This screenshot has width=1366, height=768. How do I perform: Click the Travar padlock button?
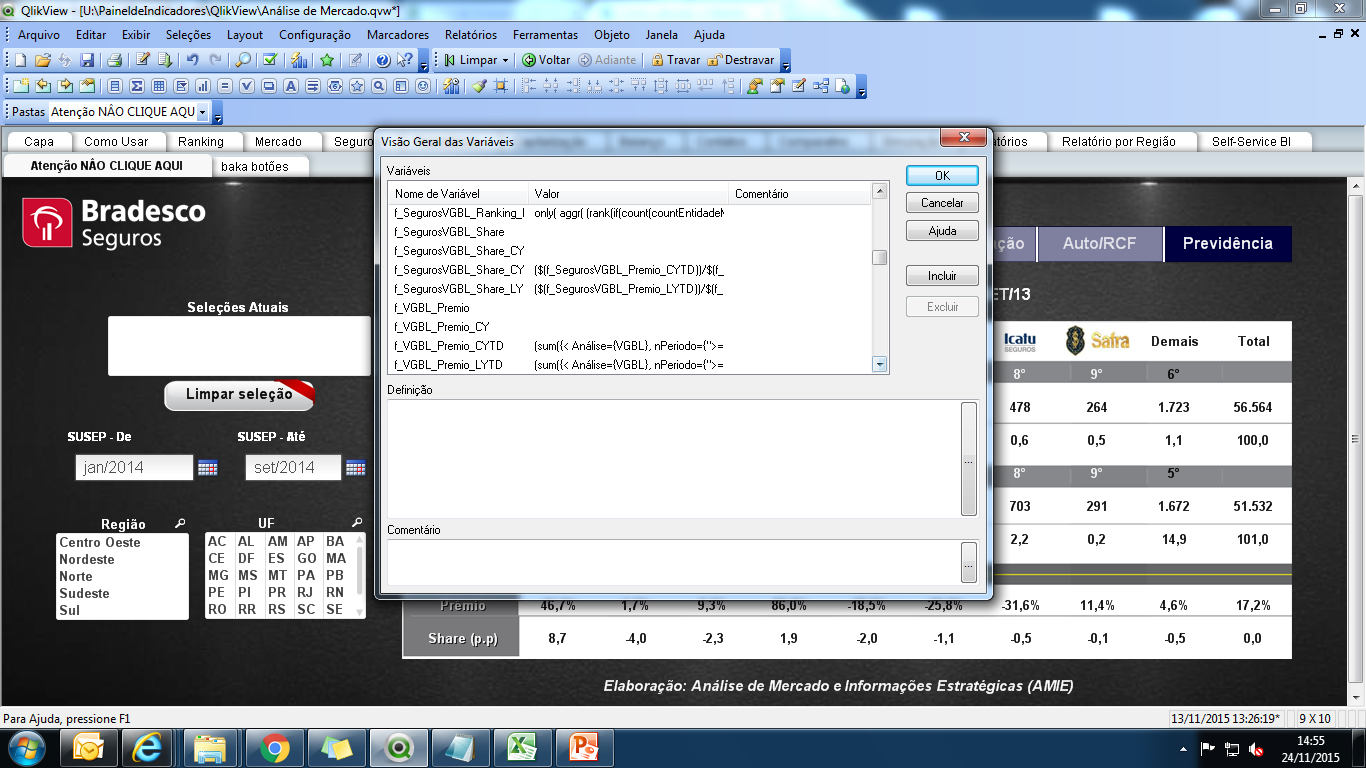(676, 60)
